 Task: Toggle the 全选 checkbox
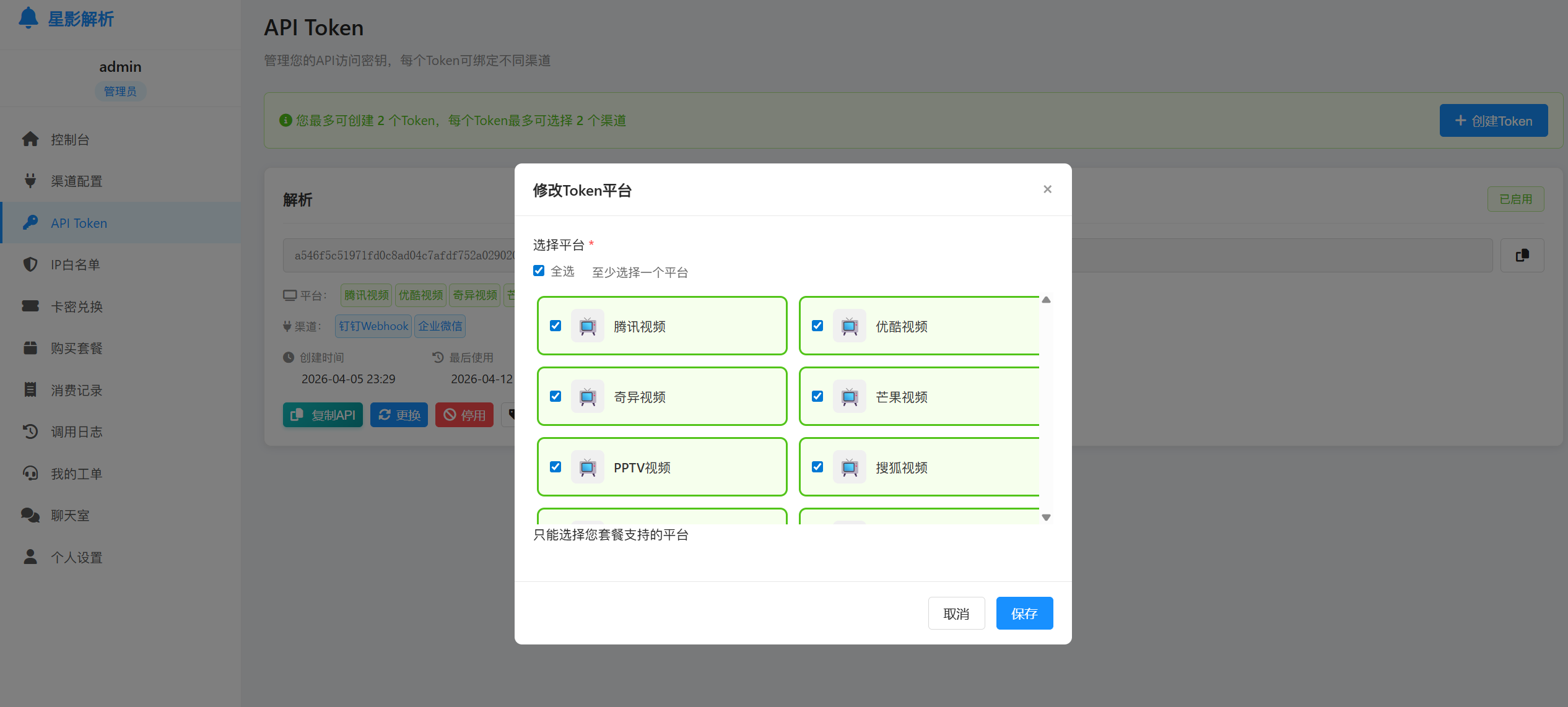(x=539, y=271)
